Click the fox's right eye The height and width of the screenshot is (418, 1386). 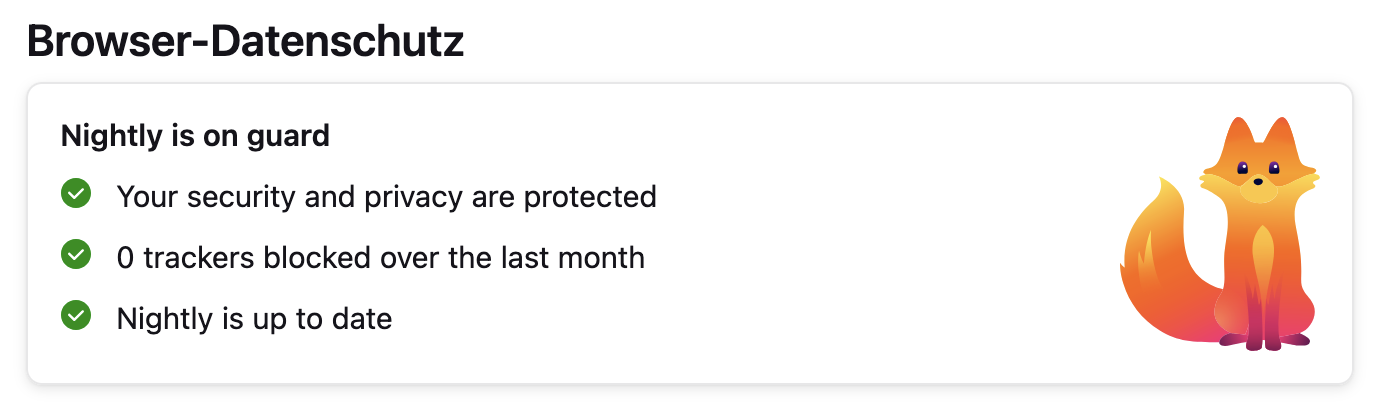(1274, 169)
